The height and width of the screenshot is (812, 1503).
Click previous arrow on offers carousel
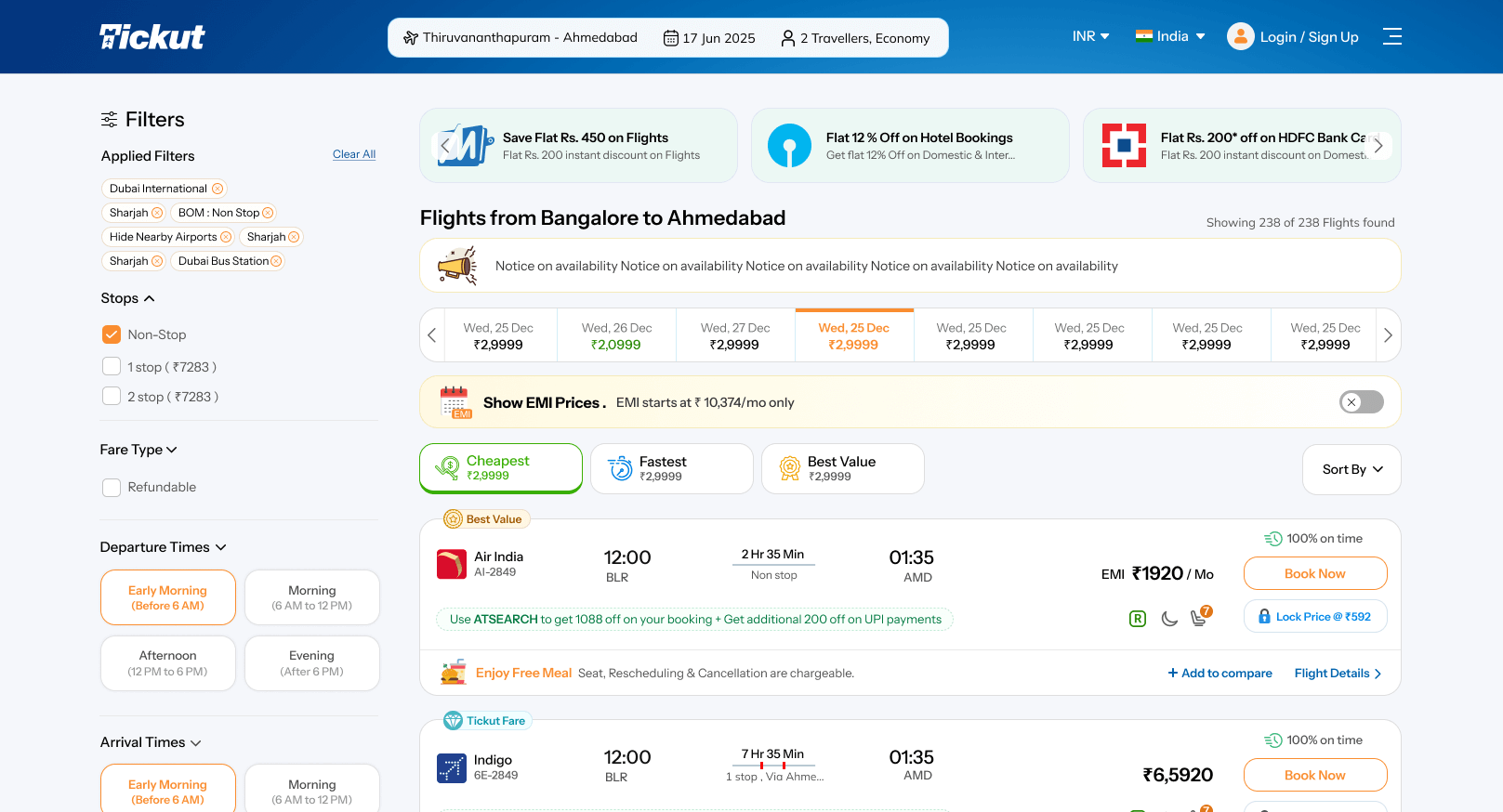[445, 146]
